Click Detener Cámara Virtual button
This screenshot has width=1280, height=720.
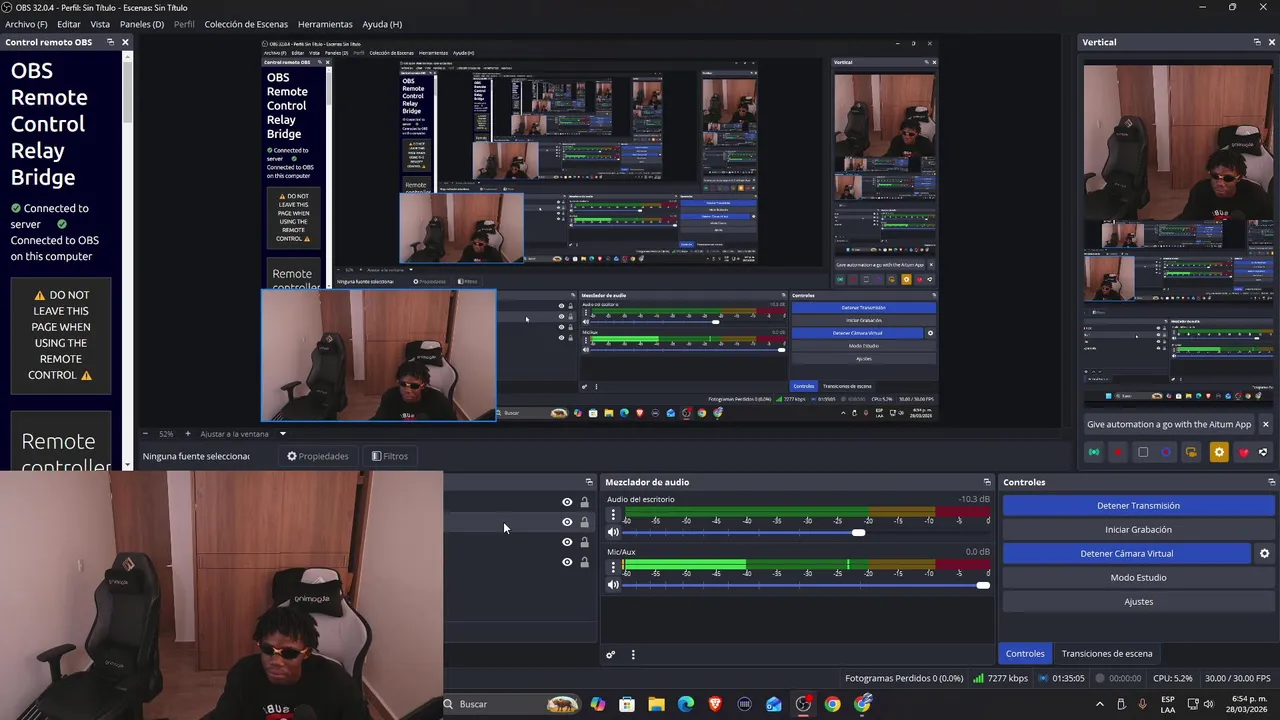point(1127,554)
